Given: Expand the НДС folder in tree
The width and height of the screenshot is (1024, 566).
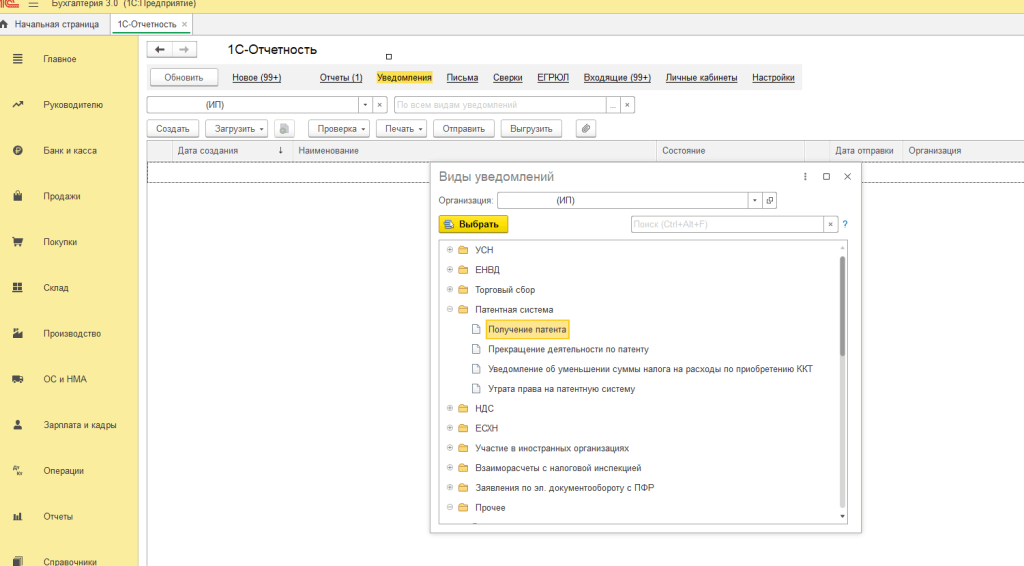Looking at the screenshot, I should coord(450,408).
